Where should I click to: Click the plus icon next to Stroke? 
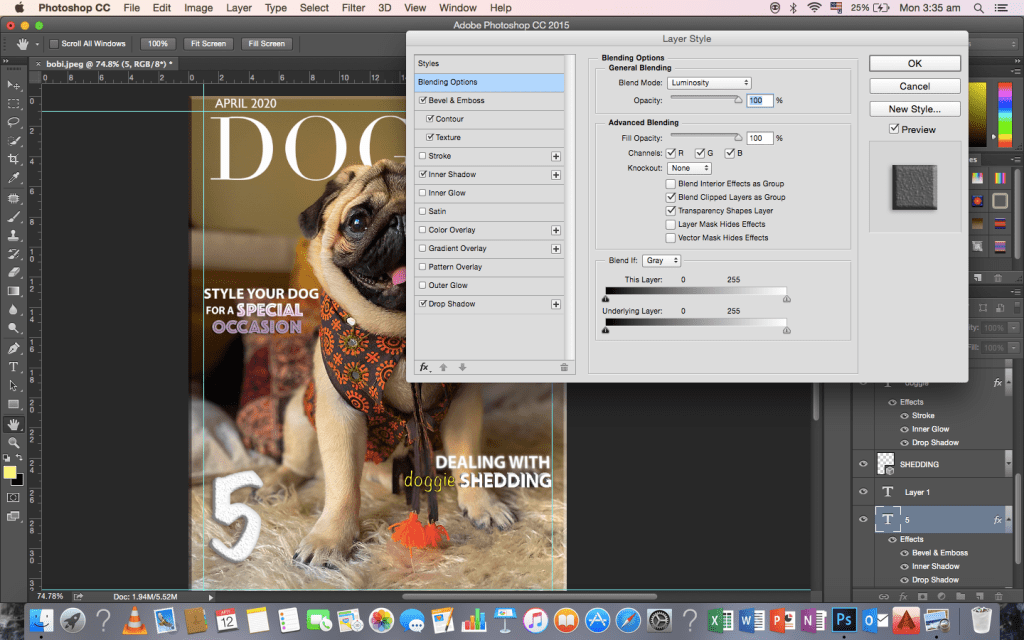pos(556,156)
